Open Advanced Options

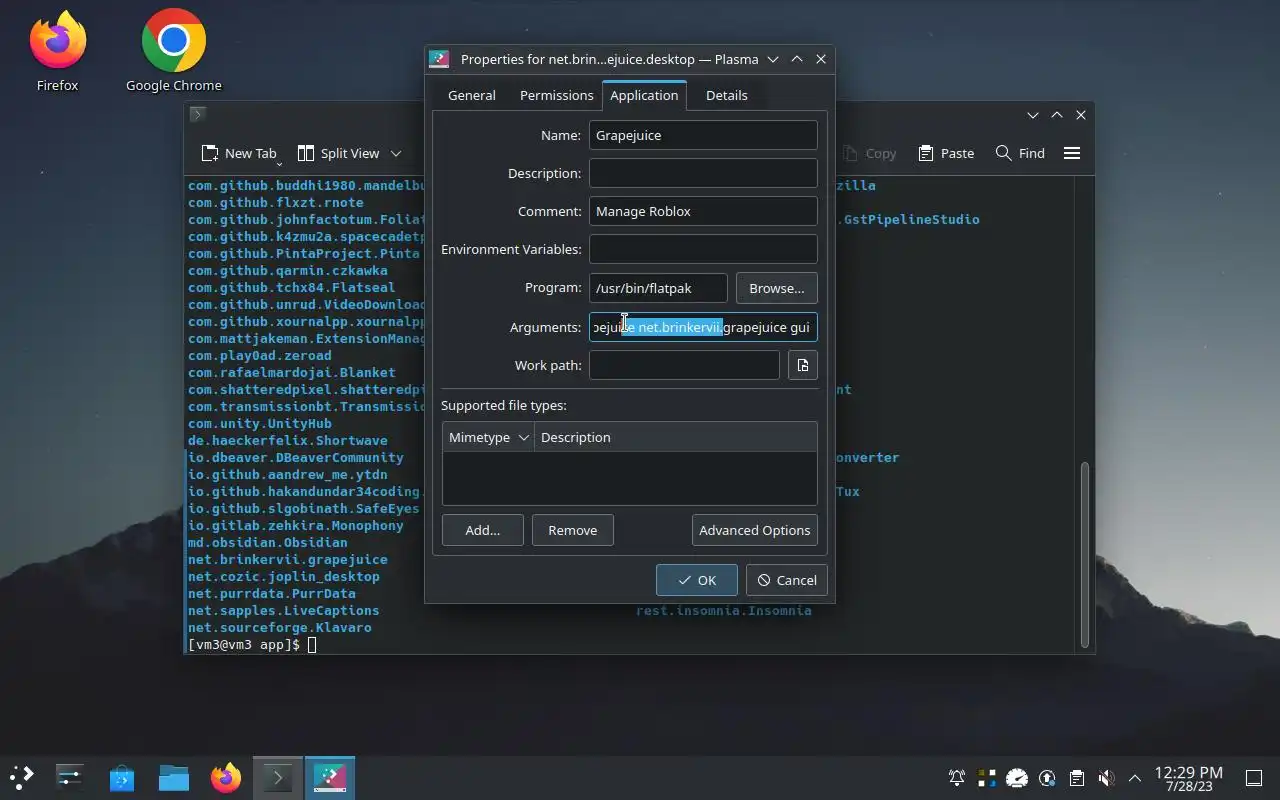click(755, 530)
